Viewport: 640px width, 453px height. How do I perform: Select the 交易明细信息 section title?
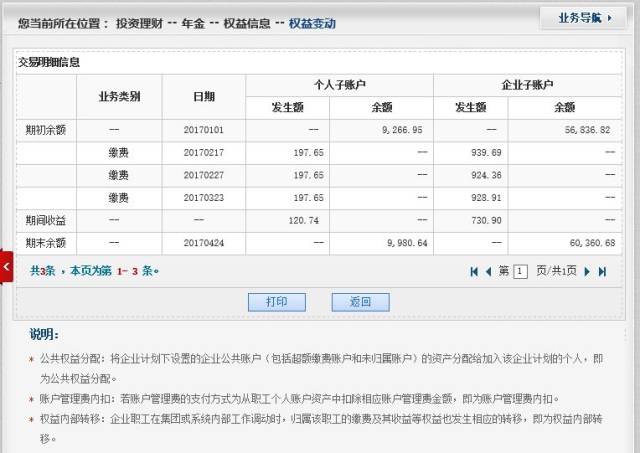(49, 62)
